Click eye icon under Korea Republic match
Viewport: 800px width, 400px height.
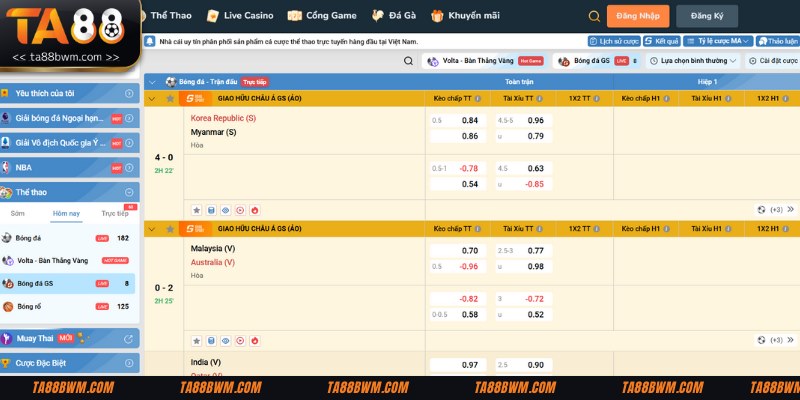pos(226,210)
